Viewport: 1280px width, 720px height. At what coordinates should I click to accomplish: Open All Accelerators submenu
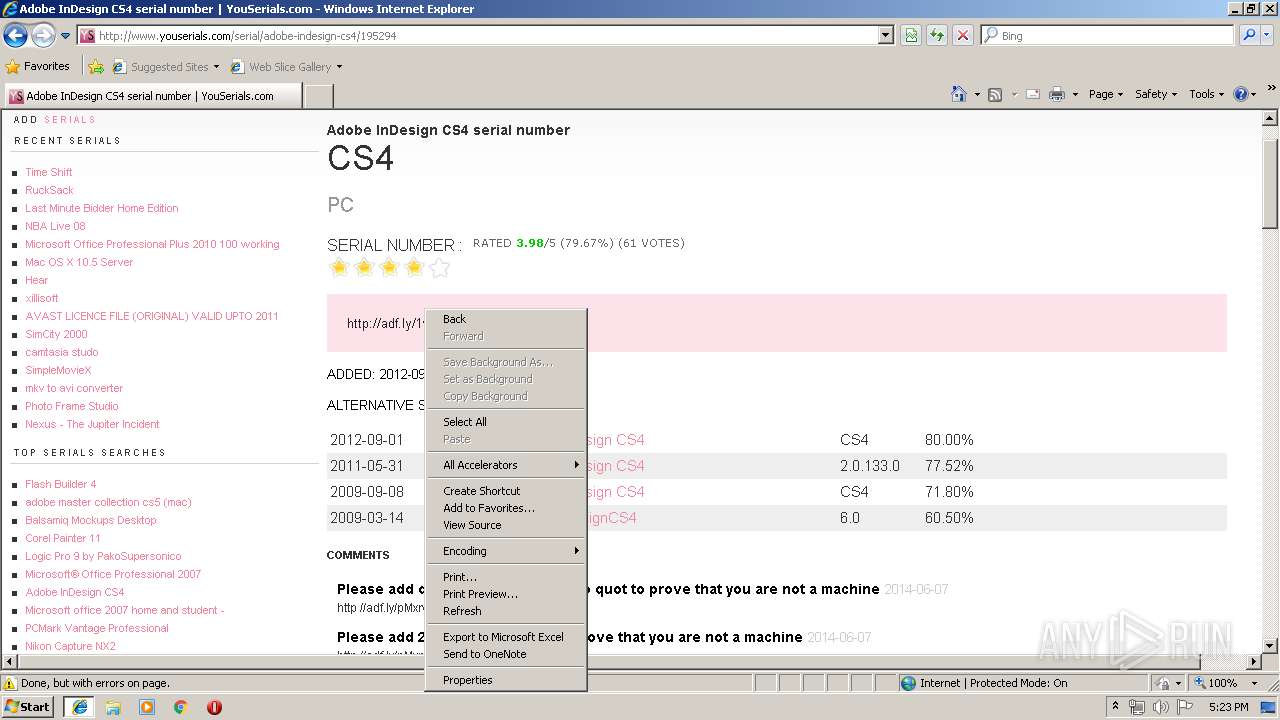(505, 465)
